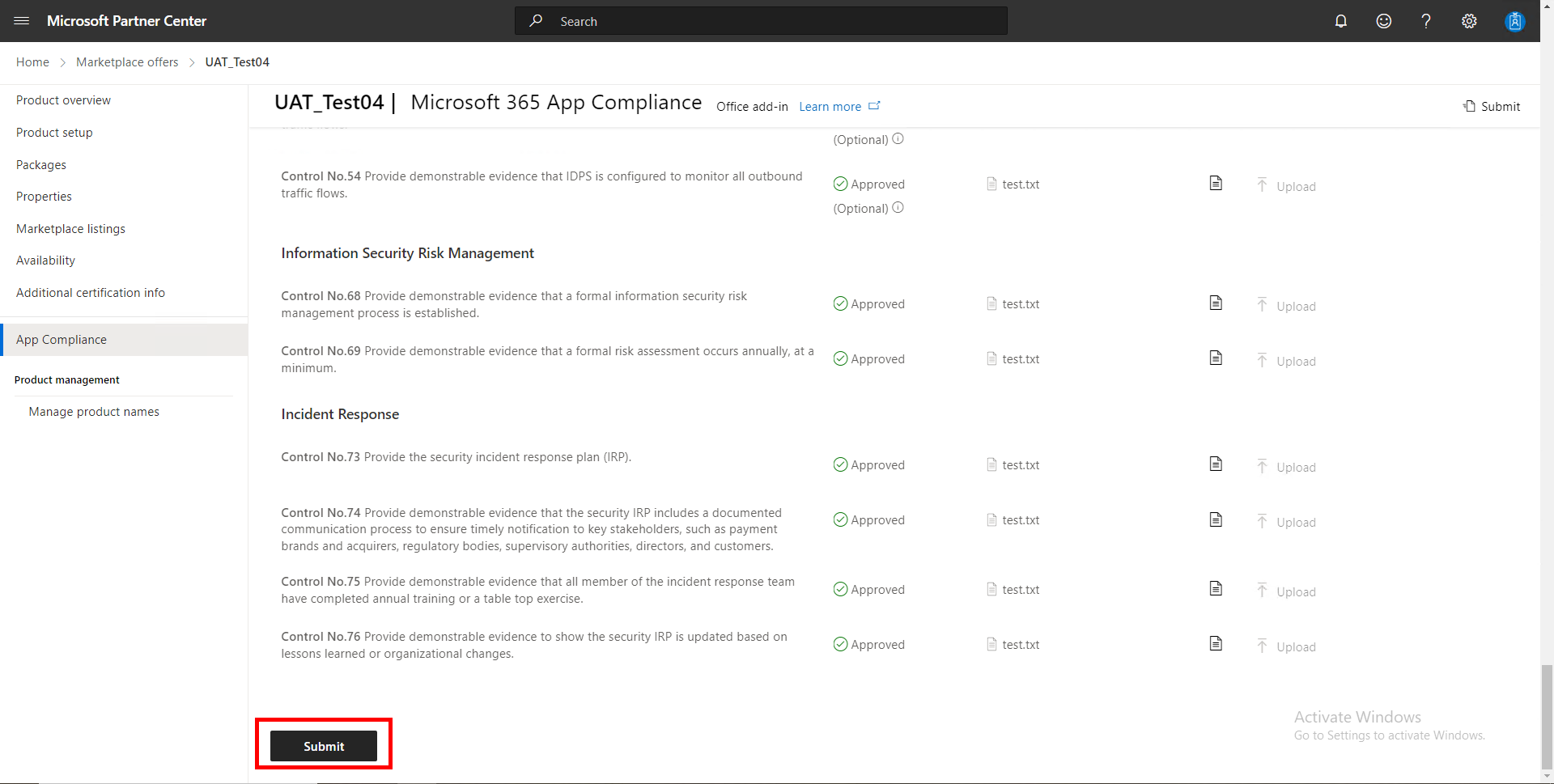Open the settings gear
1554x784 pixels.
(1469, 21)
